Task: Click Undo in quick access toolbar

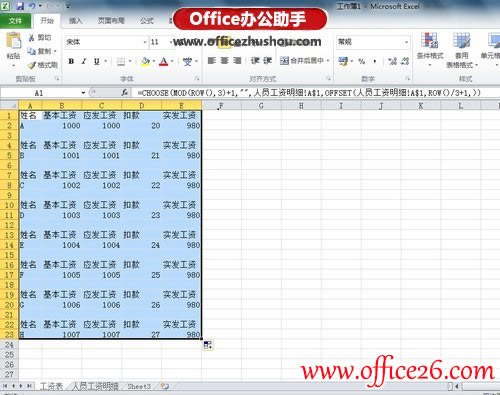Action: [33, 6]
